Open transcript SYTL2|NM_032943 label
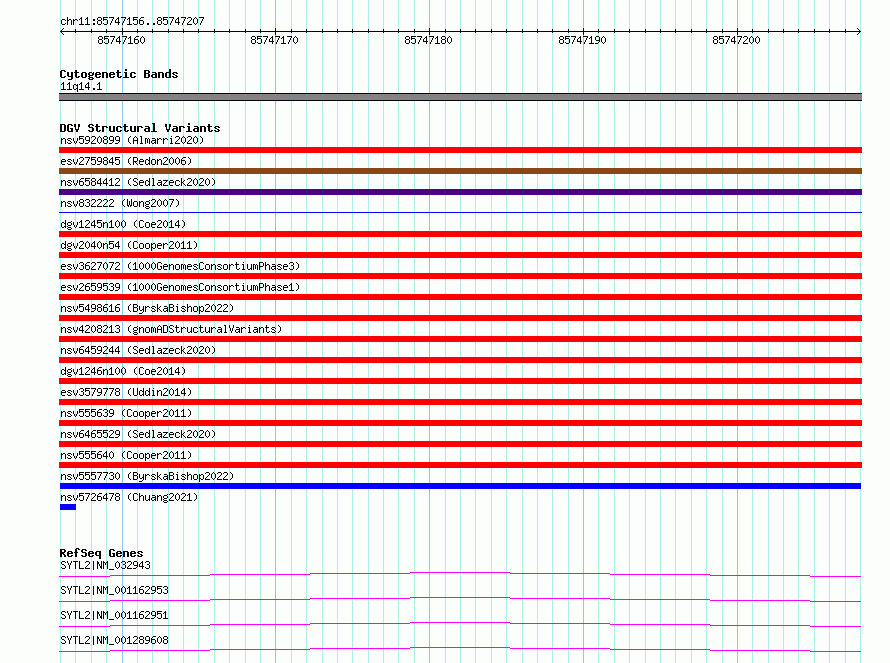The width and height of the screenshot is (890, 663). point(106,565)
